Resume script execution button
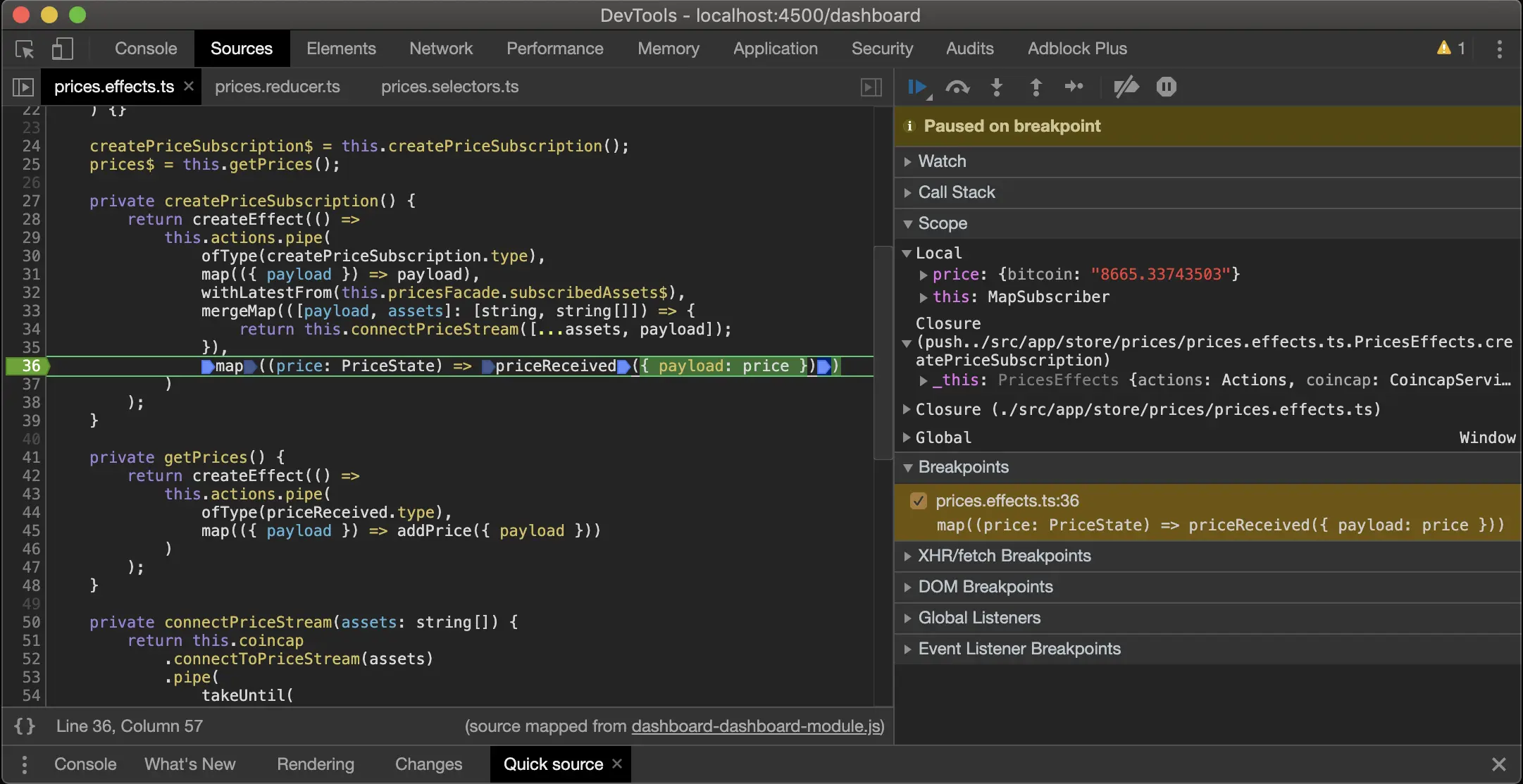The height and width of the screenshot is (784, 1523). click(917, 87)
